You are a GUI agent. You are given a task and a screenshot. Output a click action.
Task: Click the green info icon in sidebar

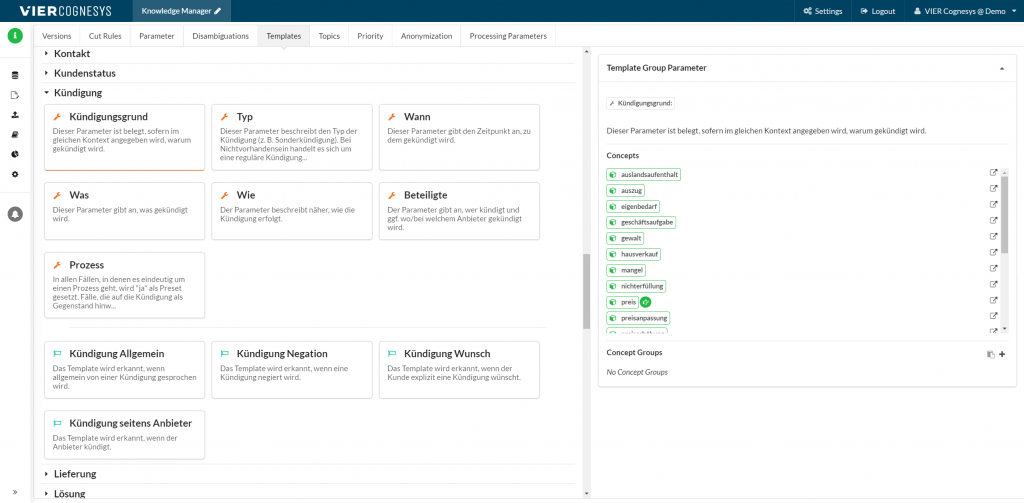tap(15, 36)
